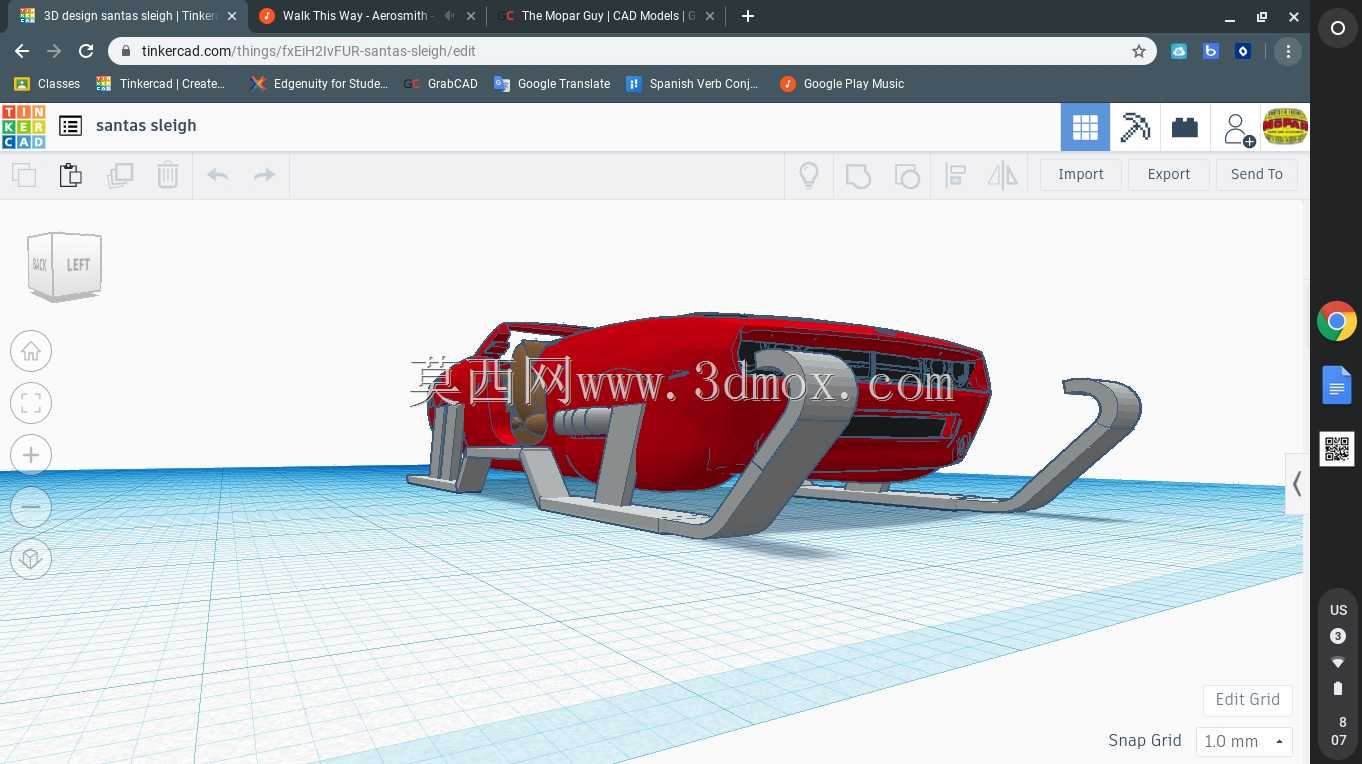The height and width of the screenshot is (764, 1362).
Task: Click the Align tool icon
Action: coord(955,176)
